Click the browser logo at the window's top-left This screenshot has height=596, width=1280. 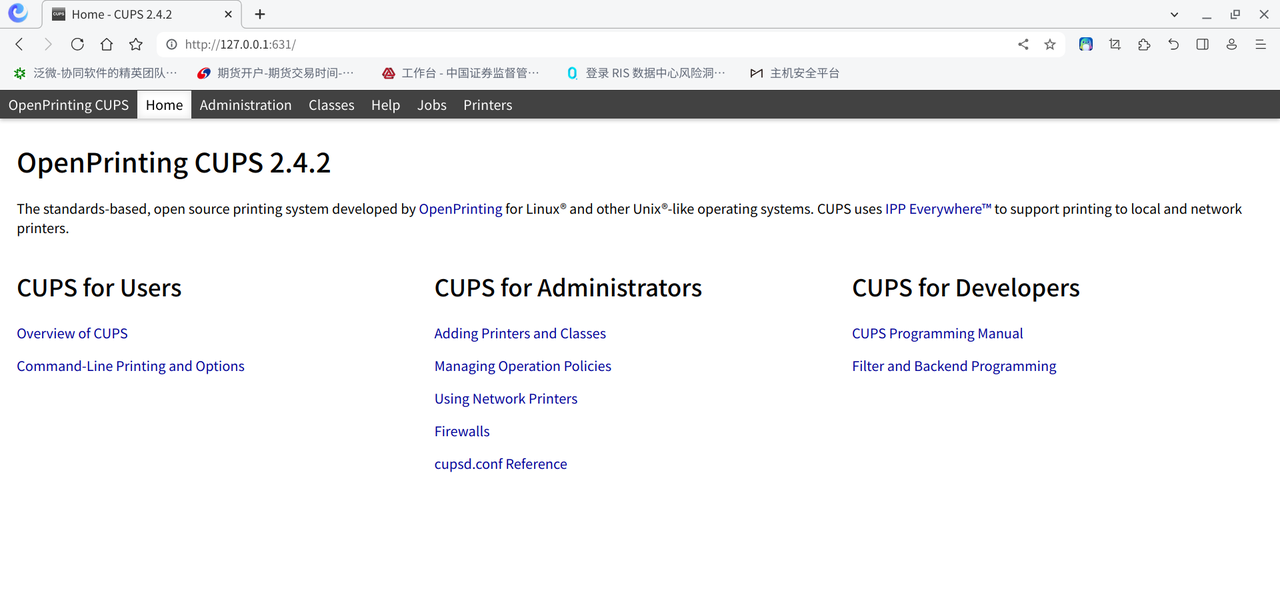(18, 14)
